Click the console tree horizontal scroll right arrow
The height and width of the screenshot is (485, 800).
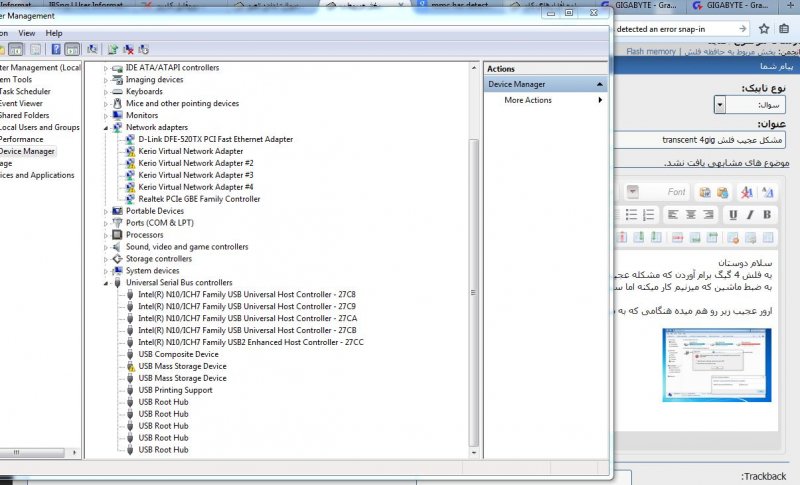click(x=74, y=452)
